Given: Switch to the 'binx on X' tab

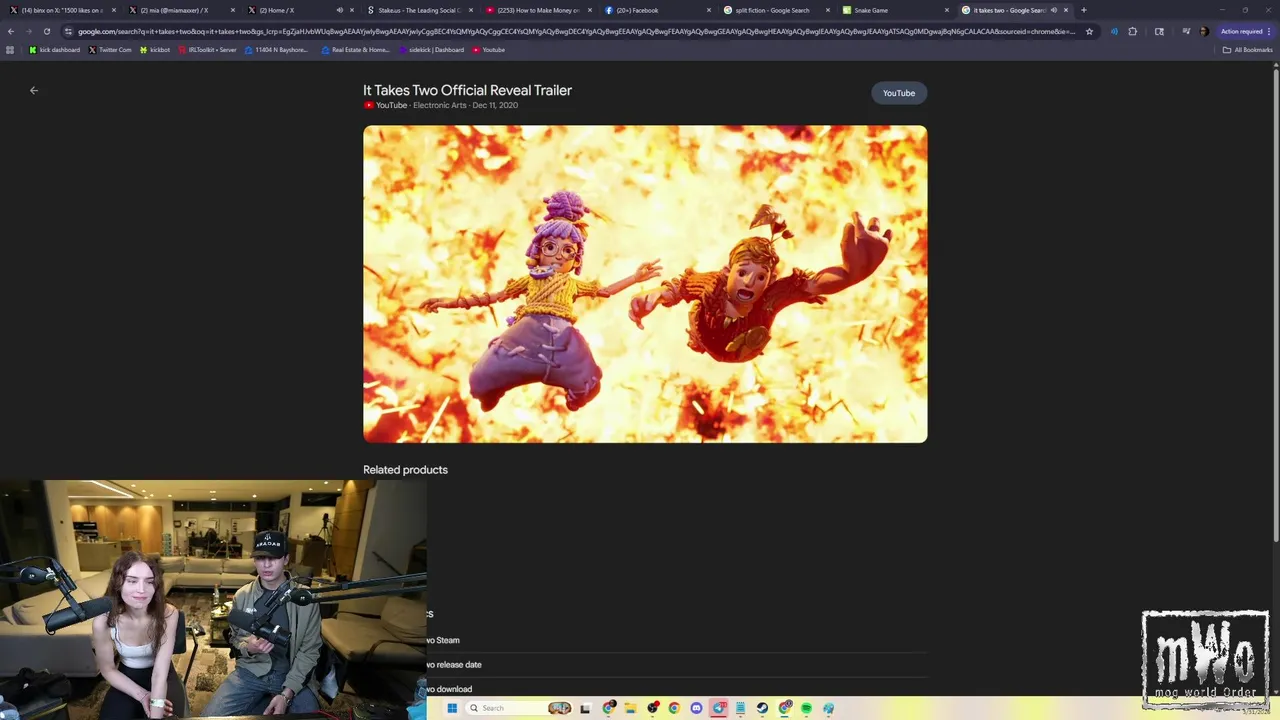Looking at the screenshot, I should (62, 10).
